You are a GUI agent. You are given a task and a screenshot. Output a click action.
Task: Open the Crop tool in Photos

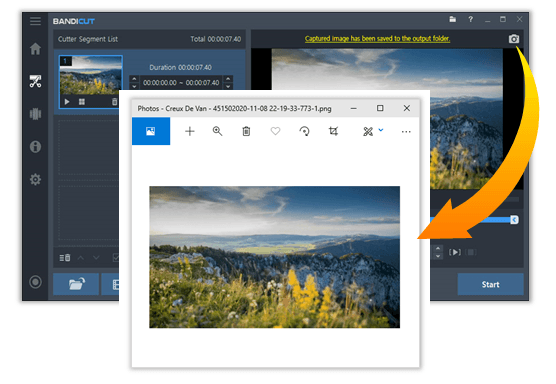[333, 131]
